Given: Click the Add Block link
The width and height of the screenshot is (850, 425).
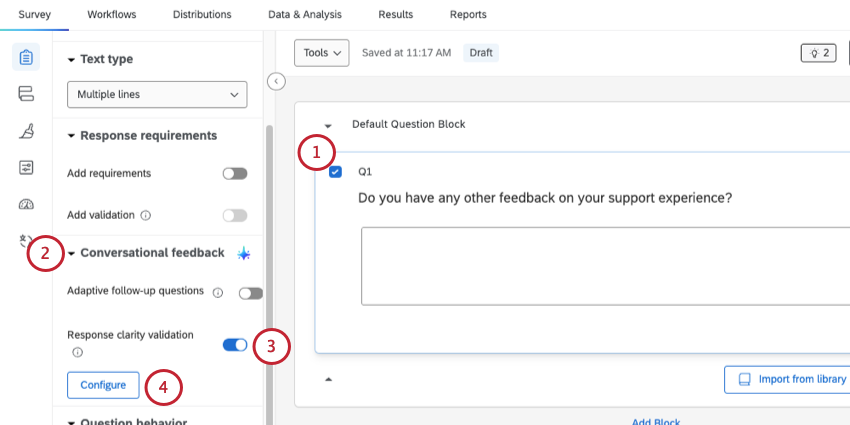Looking at the screenshot, I should click(656, 421).
